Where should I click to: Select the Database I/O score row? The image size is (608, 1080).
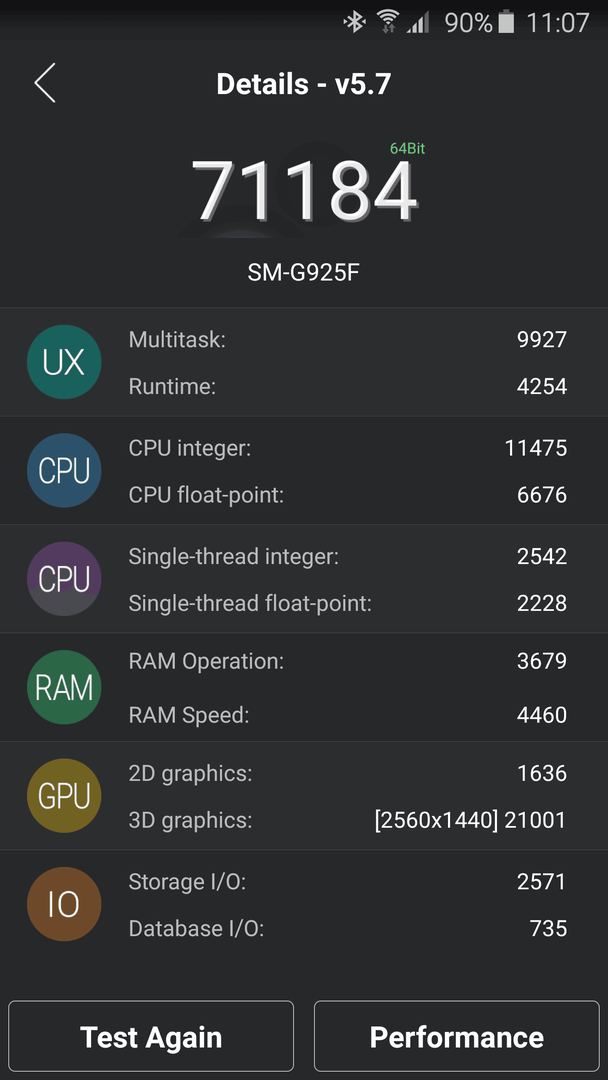click(348, 928)
